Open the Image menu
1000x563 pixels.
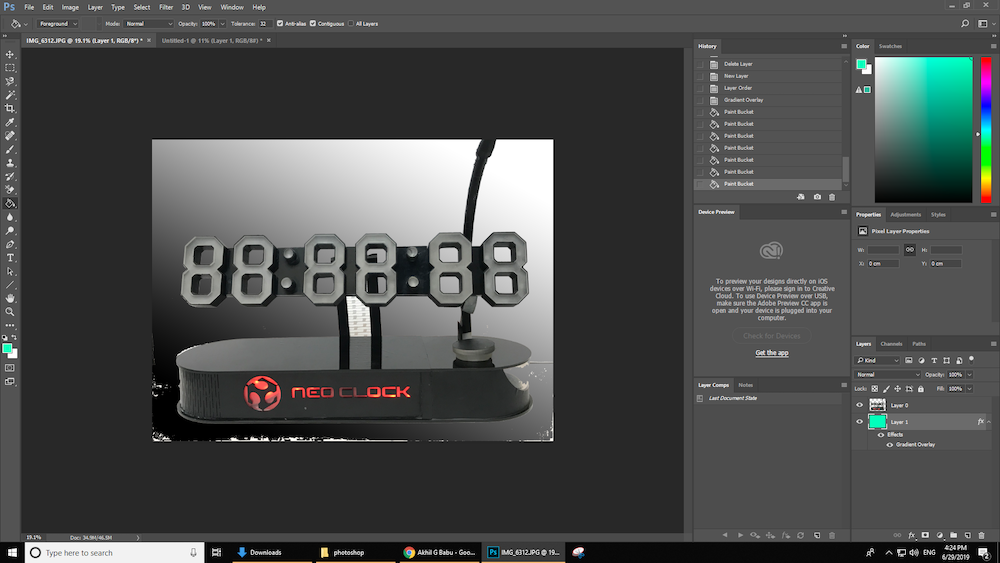(70, 7)
